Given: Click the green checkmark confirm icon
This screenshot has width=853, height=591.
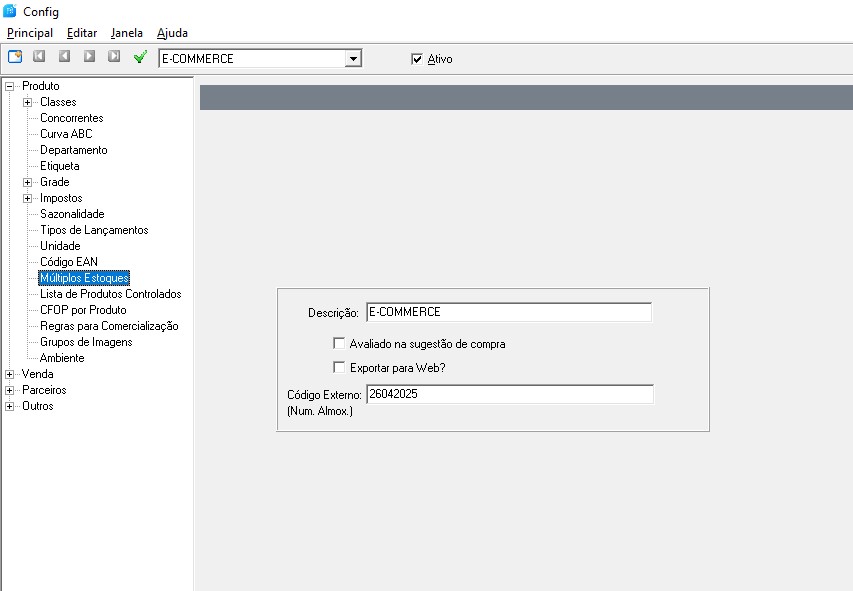Looking at the screenshot, I should pyautogui.click(x=140, y=57).
